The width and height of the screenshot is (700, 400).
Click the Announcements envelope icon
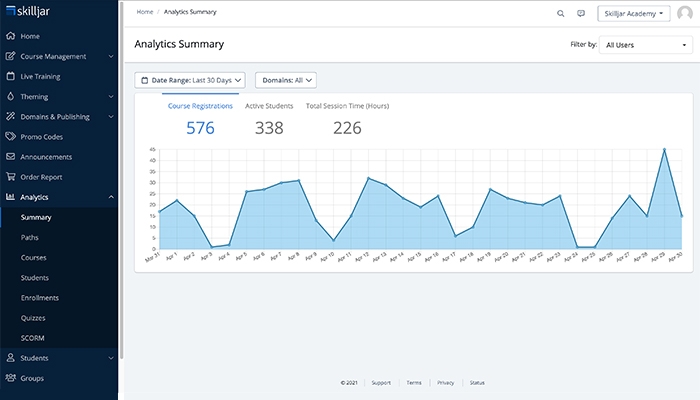tap(11, 157)
